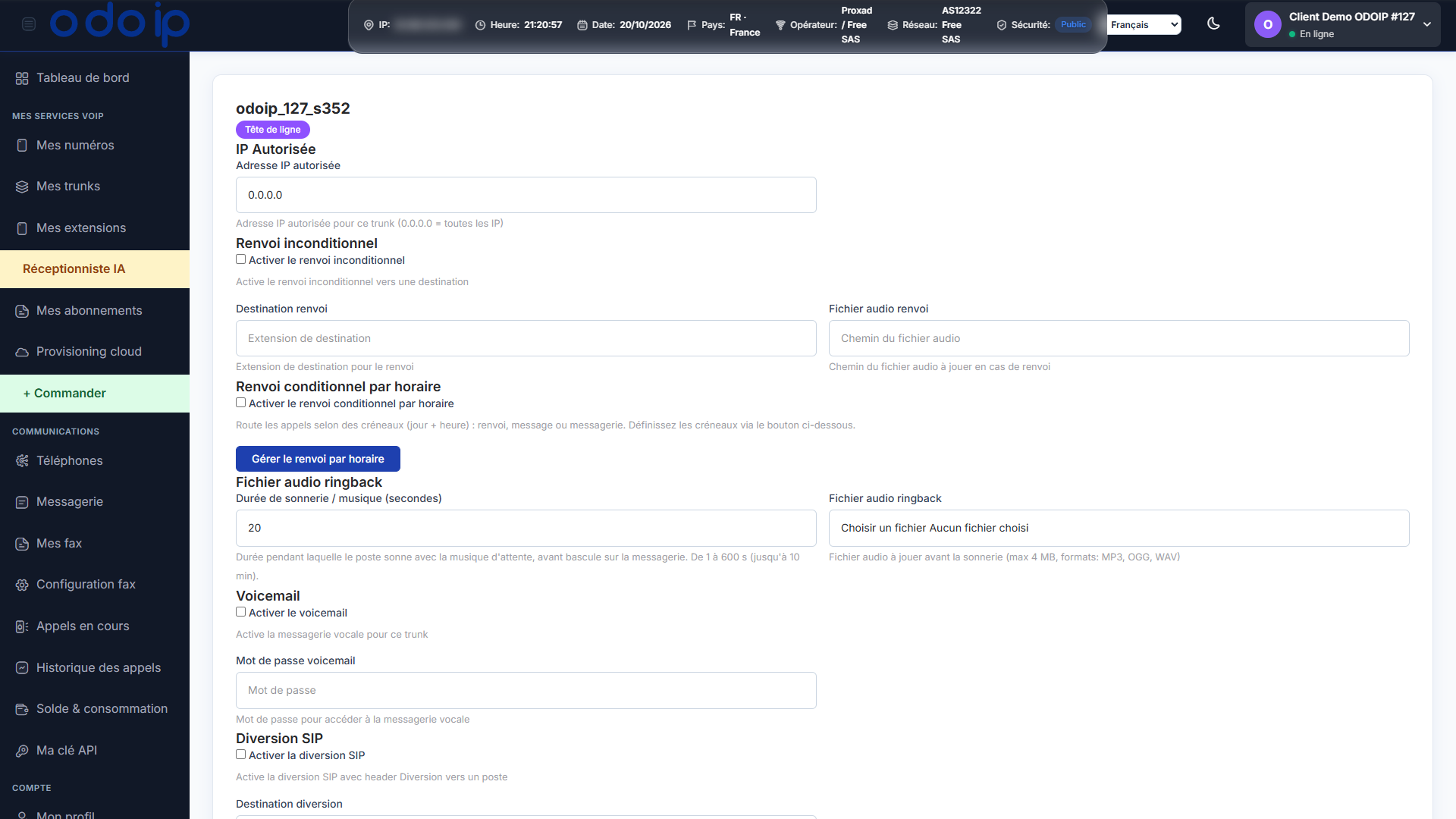The height and width of the screenshot is (819, 1456).
Task: Click the odoip logo
Action: 120,24
